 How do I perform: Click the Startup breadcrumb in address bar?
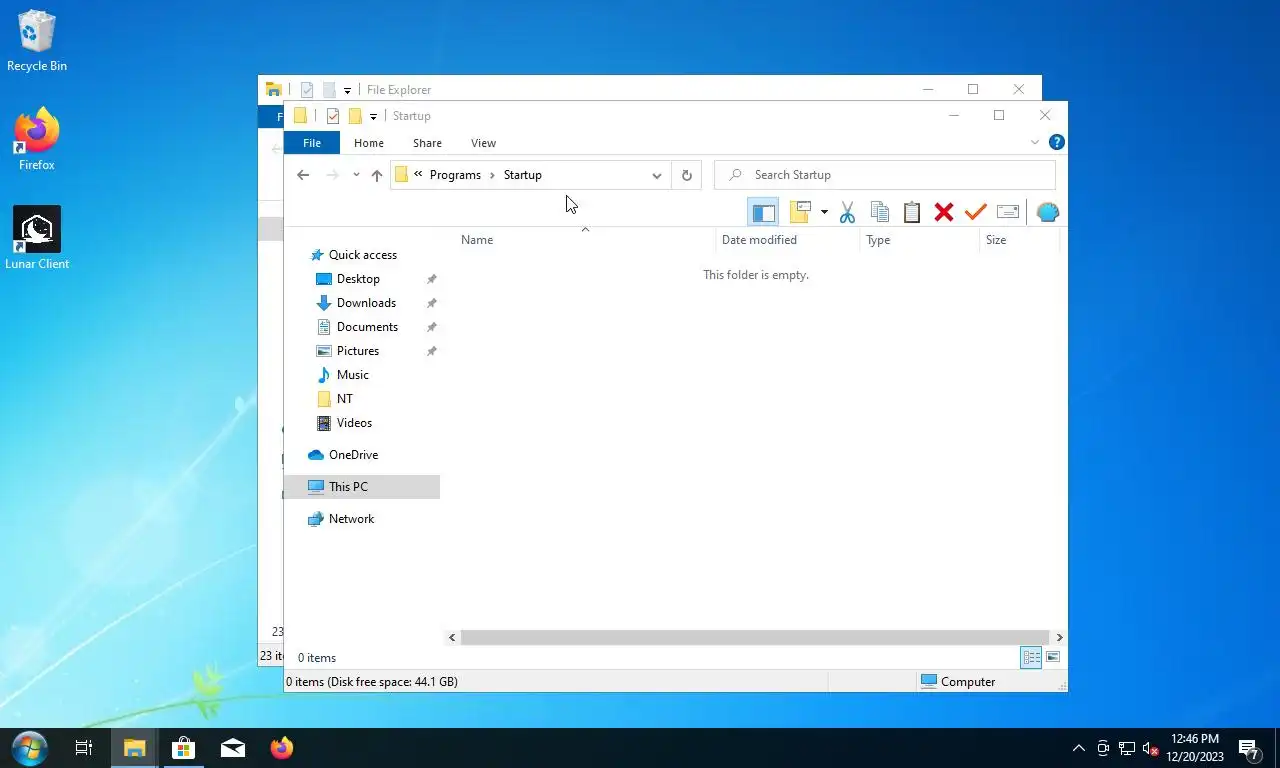pyautogui.click(x=522, y=175)
